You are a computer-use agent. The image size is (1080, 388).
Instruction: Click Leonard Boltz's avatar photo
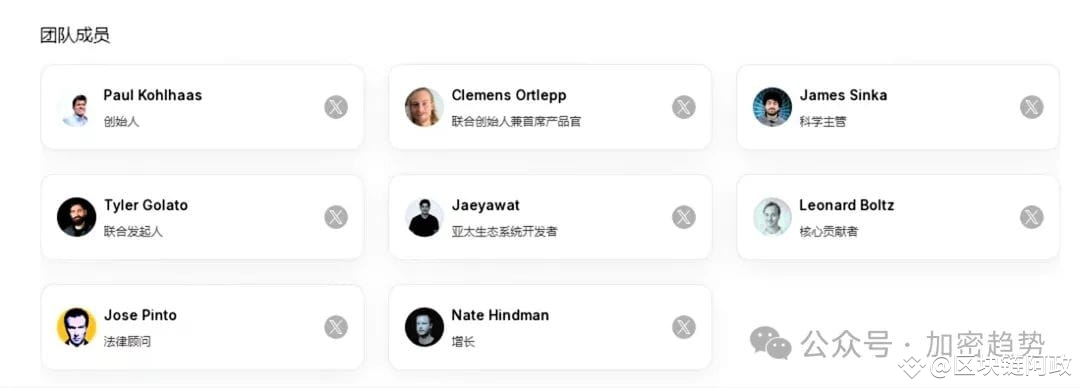(772, 217)
